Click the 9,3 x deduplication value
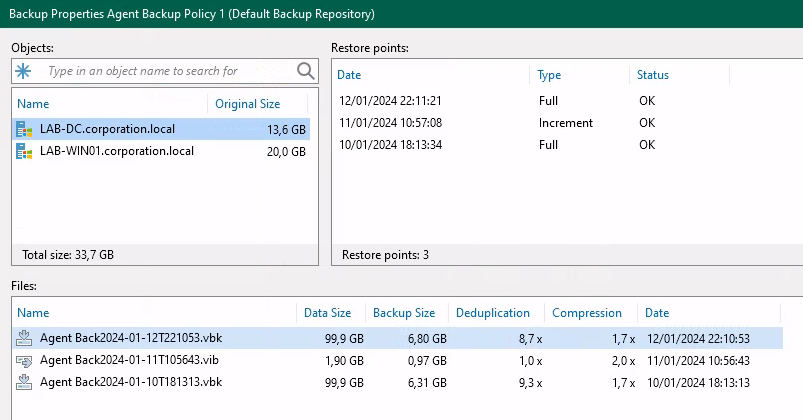Viewport: 803px width, 420px height. click(530, 383)
